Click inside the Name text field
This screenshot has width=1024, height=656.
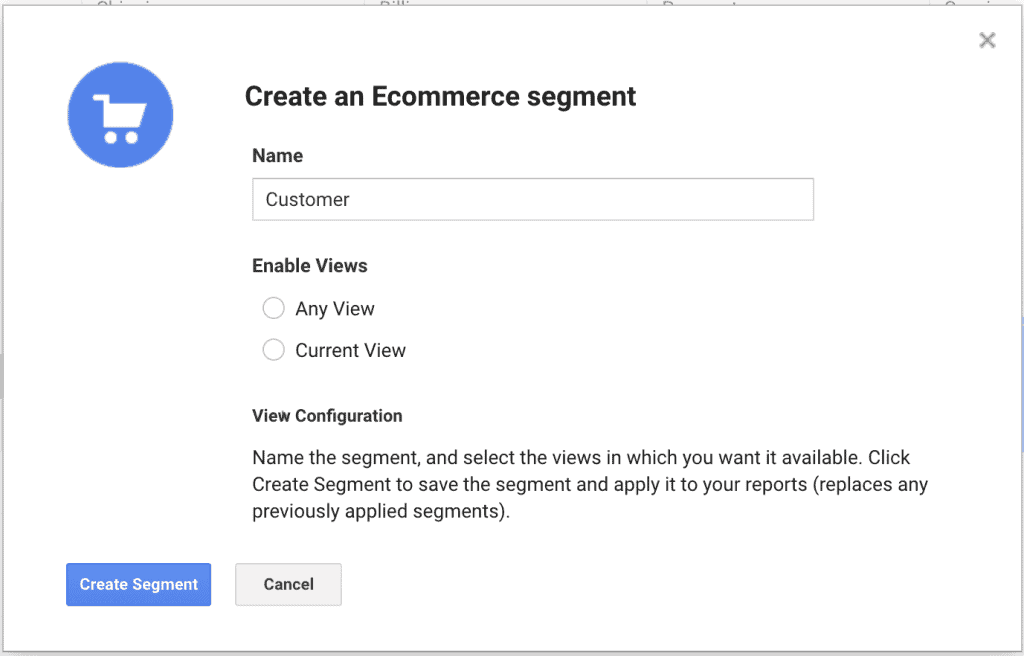coord(532,199)
